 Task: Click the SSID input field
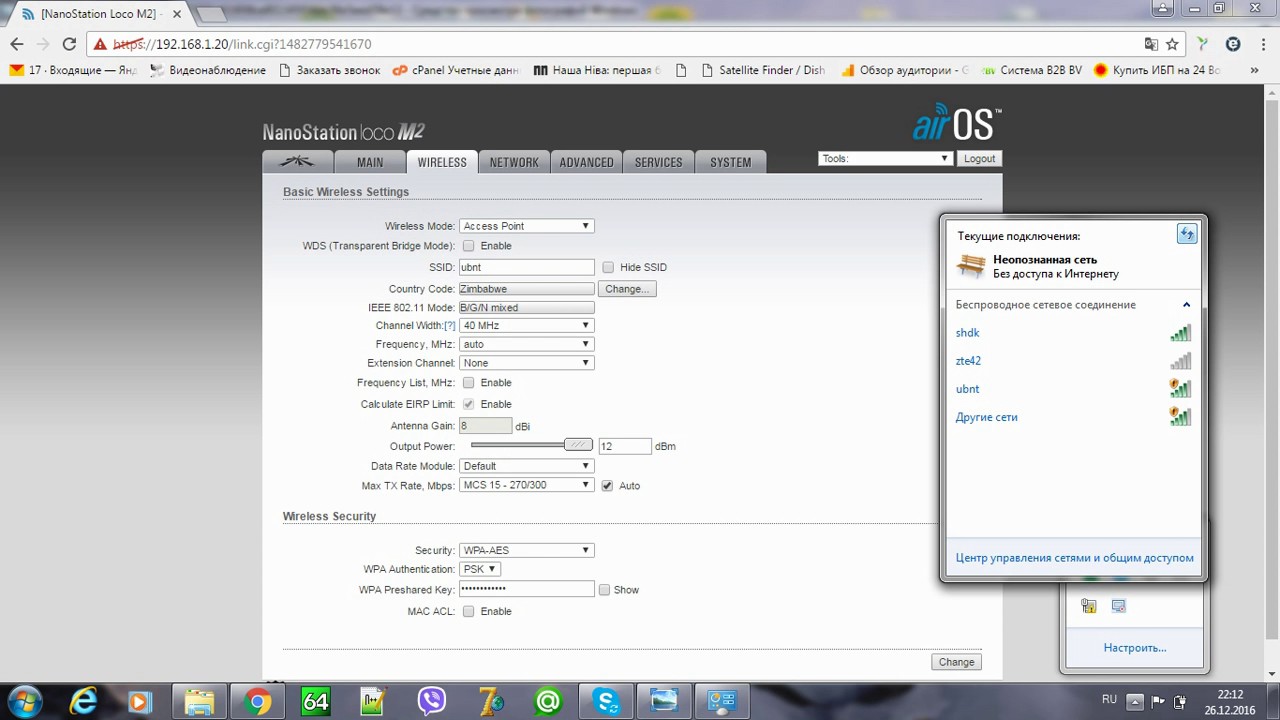pyautogui.click(x=527, y=267)
